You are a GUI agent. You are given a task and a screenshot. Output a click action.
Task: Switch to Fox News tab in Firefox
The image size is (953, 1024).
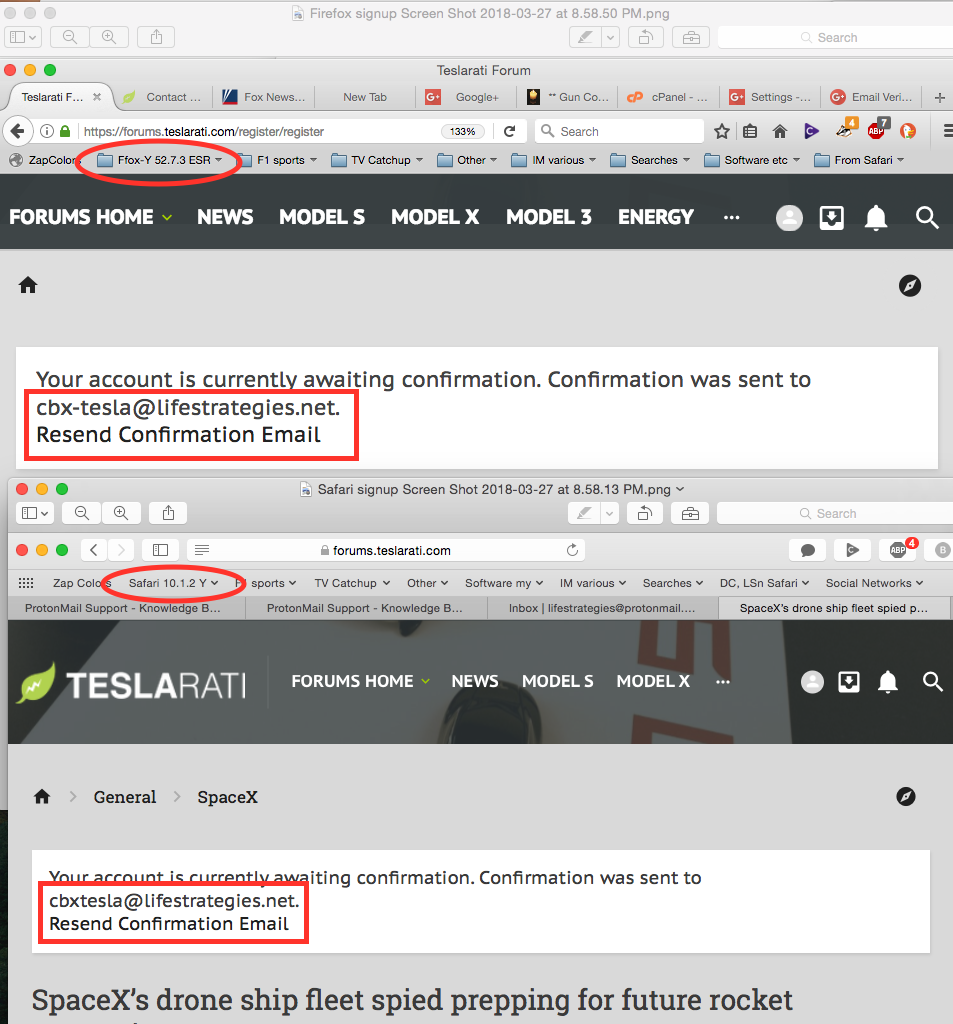[x=265, y=97]
